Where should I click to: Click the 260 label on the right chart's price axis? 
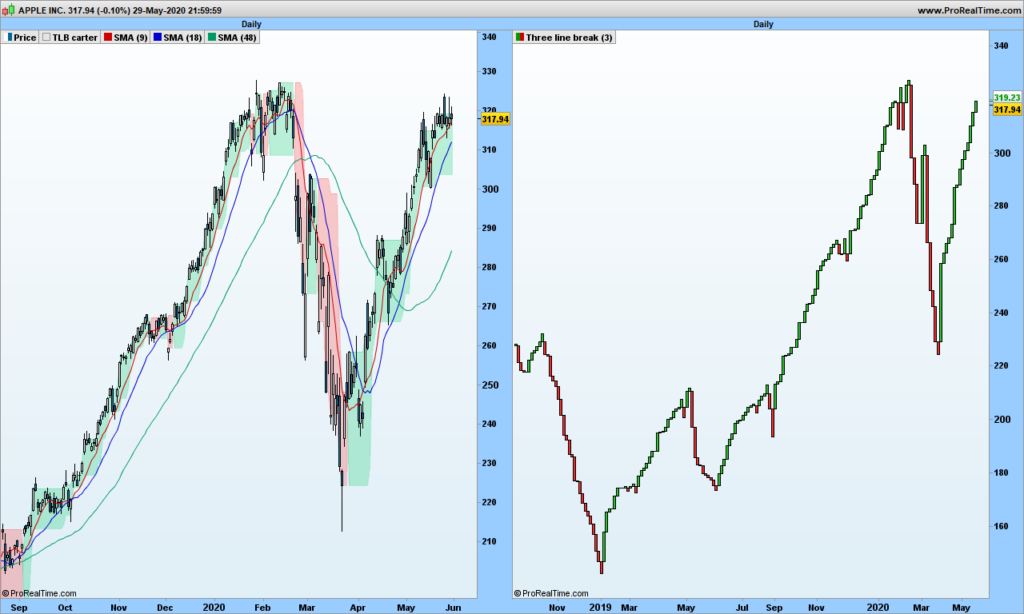point(1001,259)
